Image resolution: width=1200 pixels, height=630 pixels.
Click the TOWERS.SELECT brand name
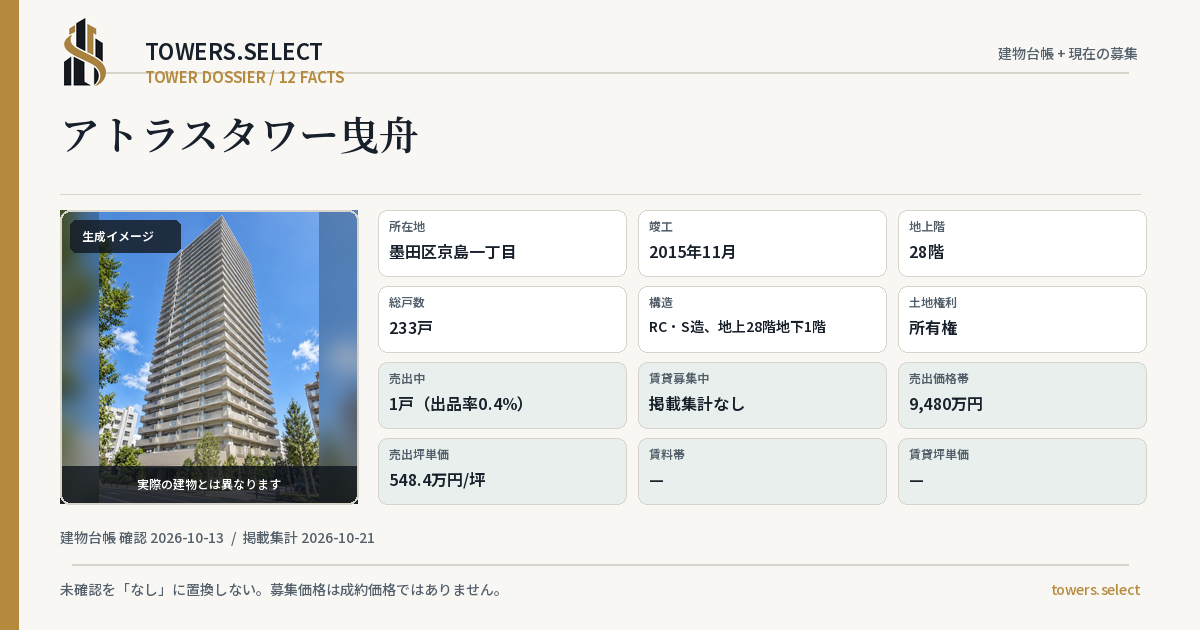[234, 52]
